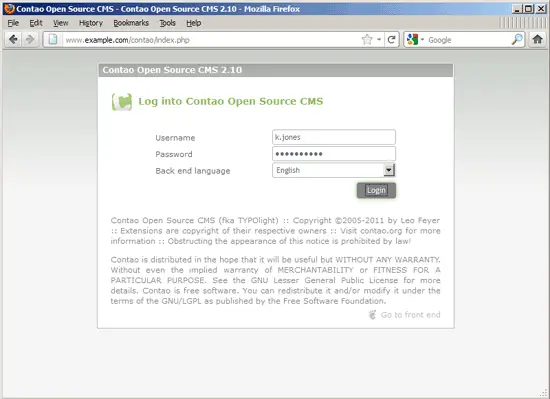Open the History menu

click(x=91, y=23)
